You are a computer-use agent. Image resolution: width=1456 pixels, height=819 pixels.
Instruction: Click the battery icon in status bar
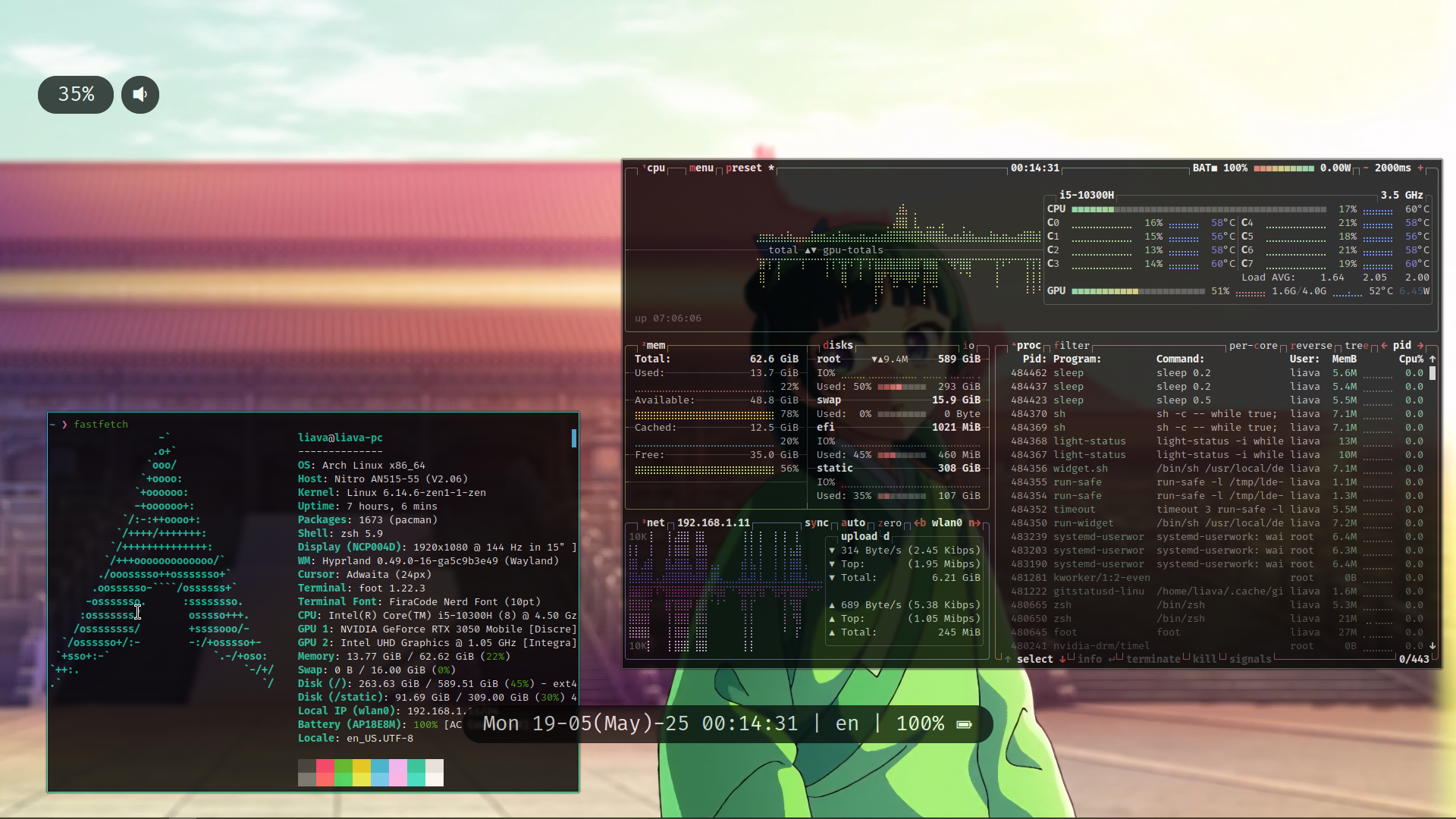pyautogui.click(x=964, y=724)
